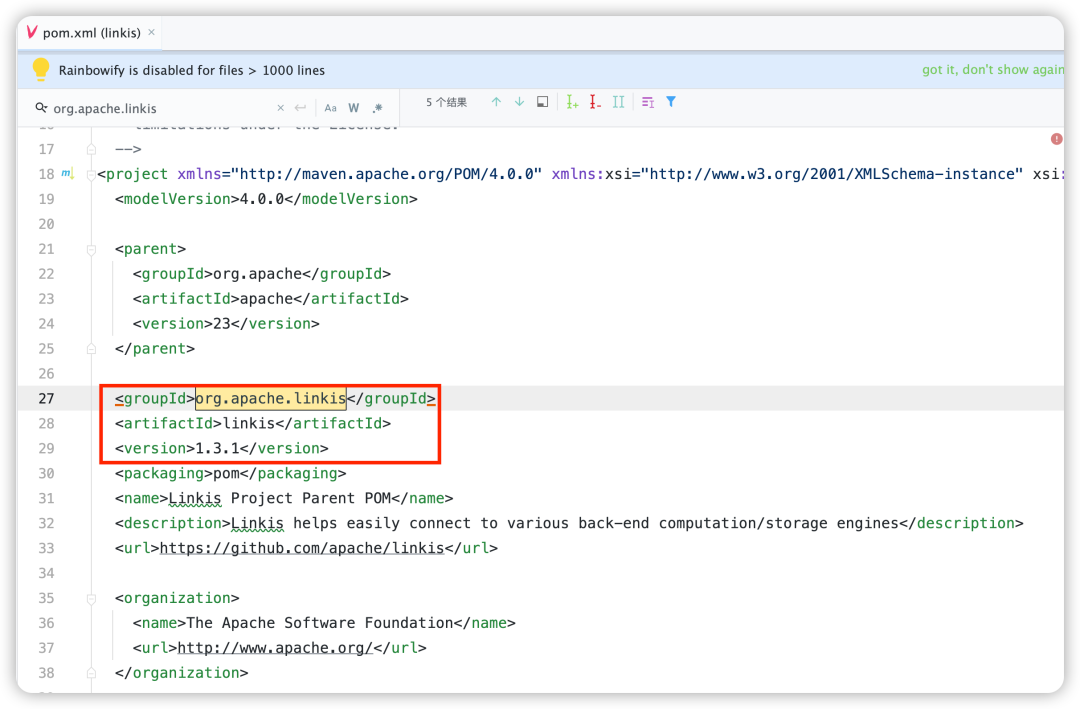The image size is (1080, 709).
Task: Click the Maven gutter icon on line 18
Action: coord(67,174)
